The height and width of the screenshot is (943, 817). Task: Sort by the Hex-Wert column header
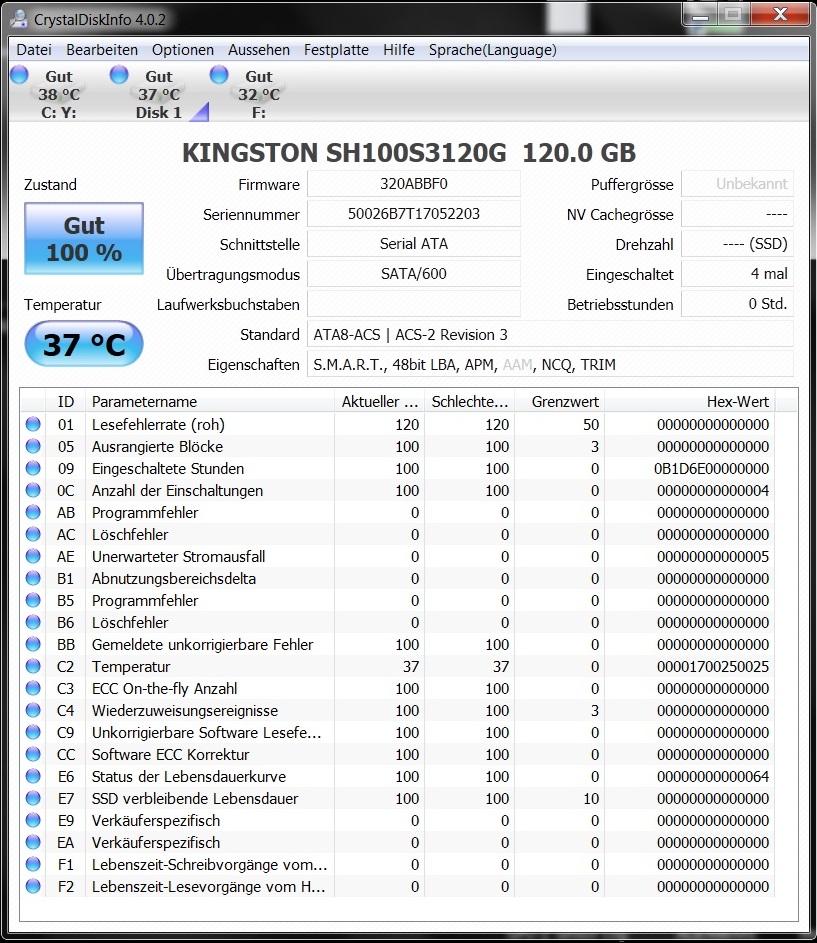[x=690, y=401]
